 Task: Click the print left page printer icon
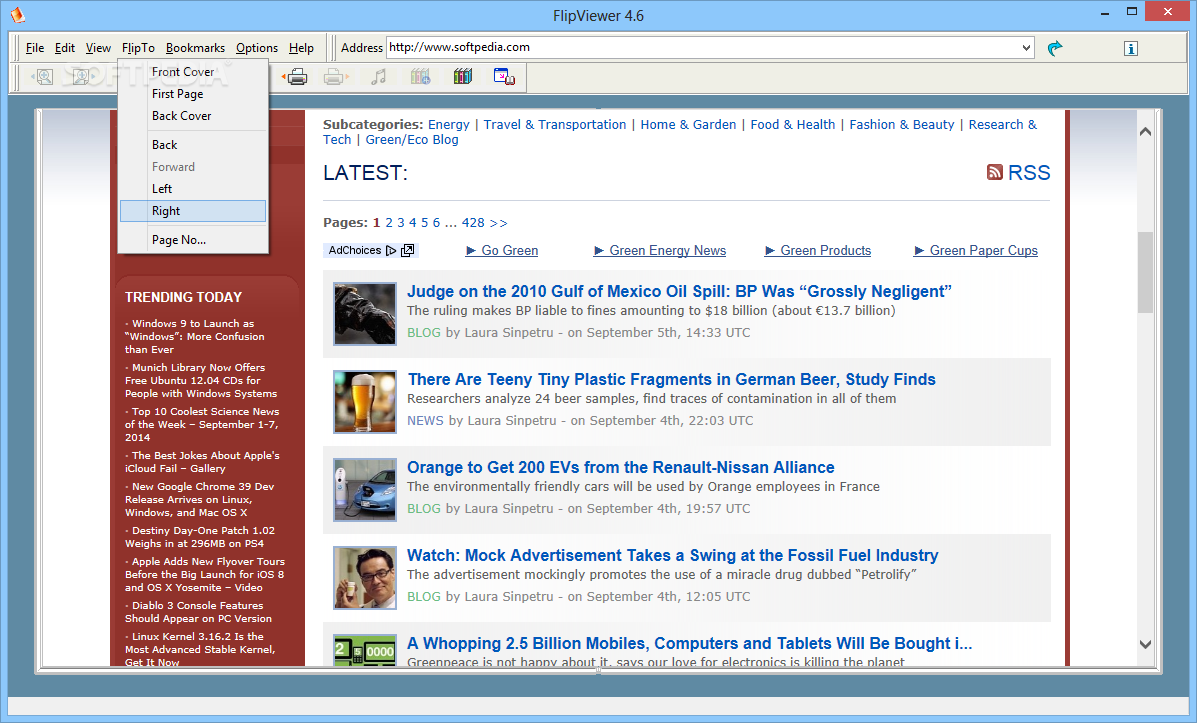[295, 76]
